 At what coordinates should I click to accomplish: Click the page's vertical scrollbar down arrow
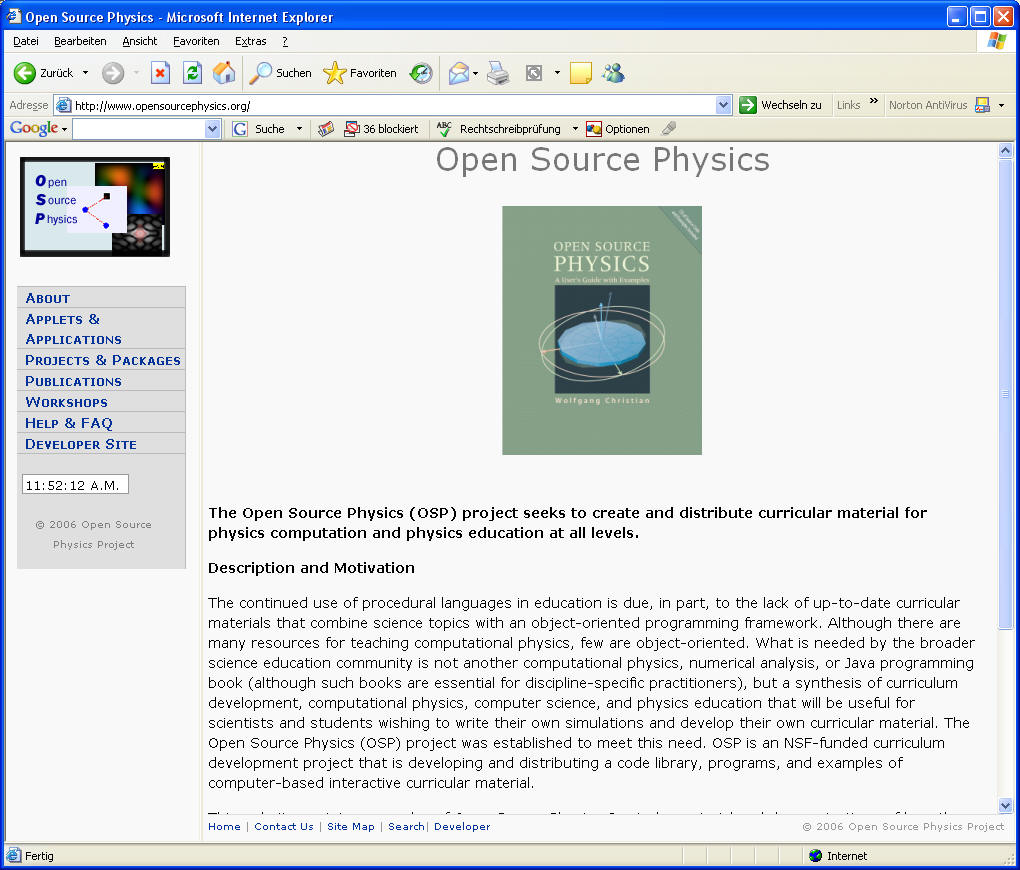coord(1005,805)
